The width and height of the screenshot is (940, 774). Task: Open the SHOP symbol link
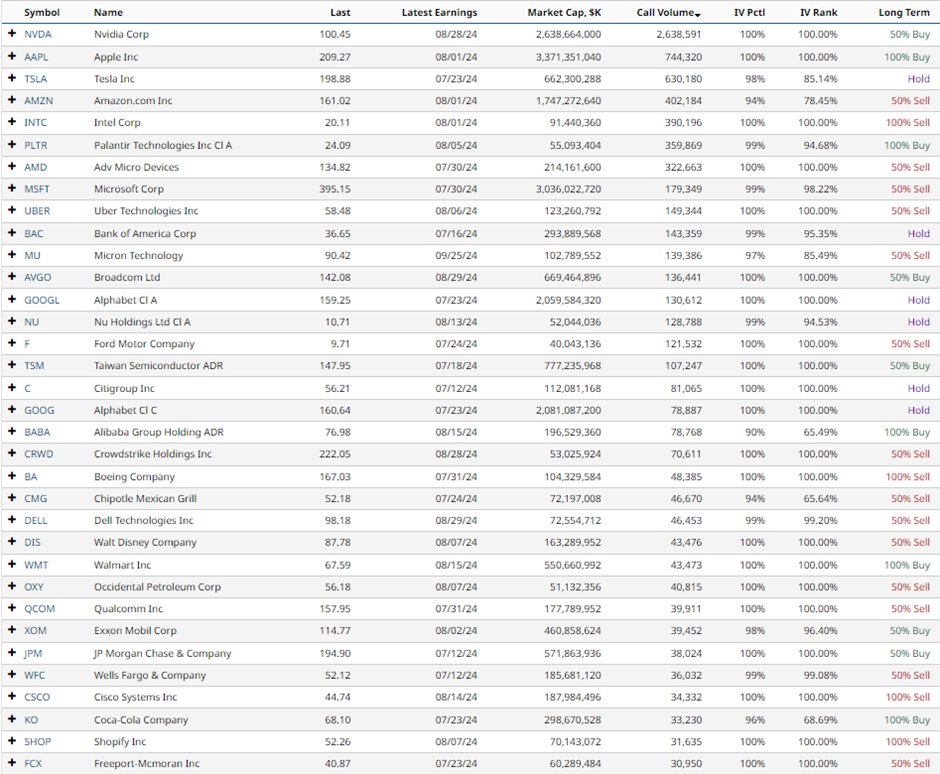(37, 742)
